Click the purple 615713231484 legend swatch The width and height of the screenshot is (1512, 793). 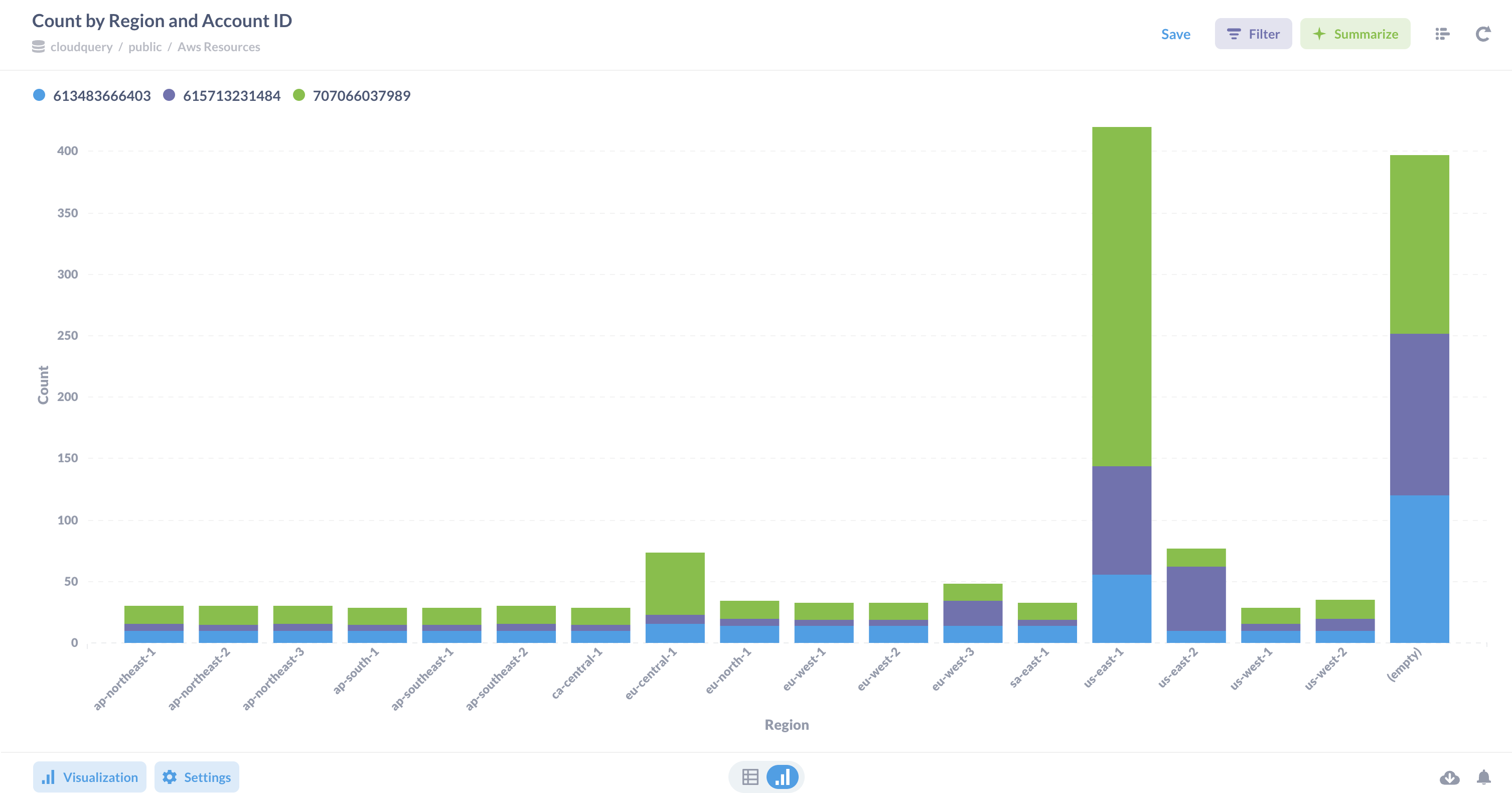tap(169, 95)
